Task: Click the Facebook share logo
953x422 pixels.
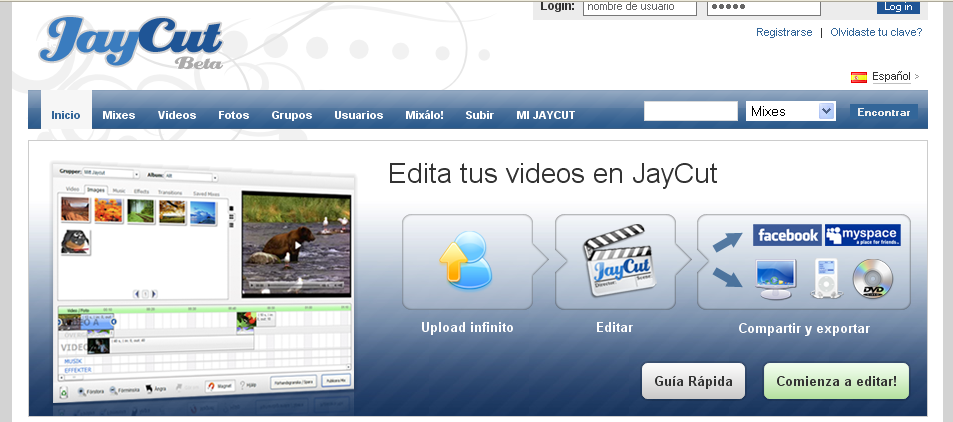Action: coord(787,235)
